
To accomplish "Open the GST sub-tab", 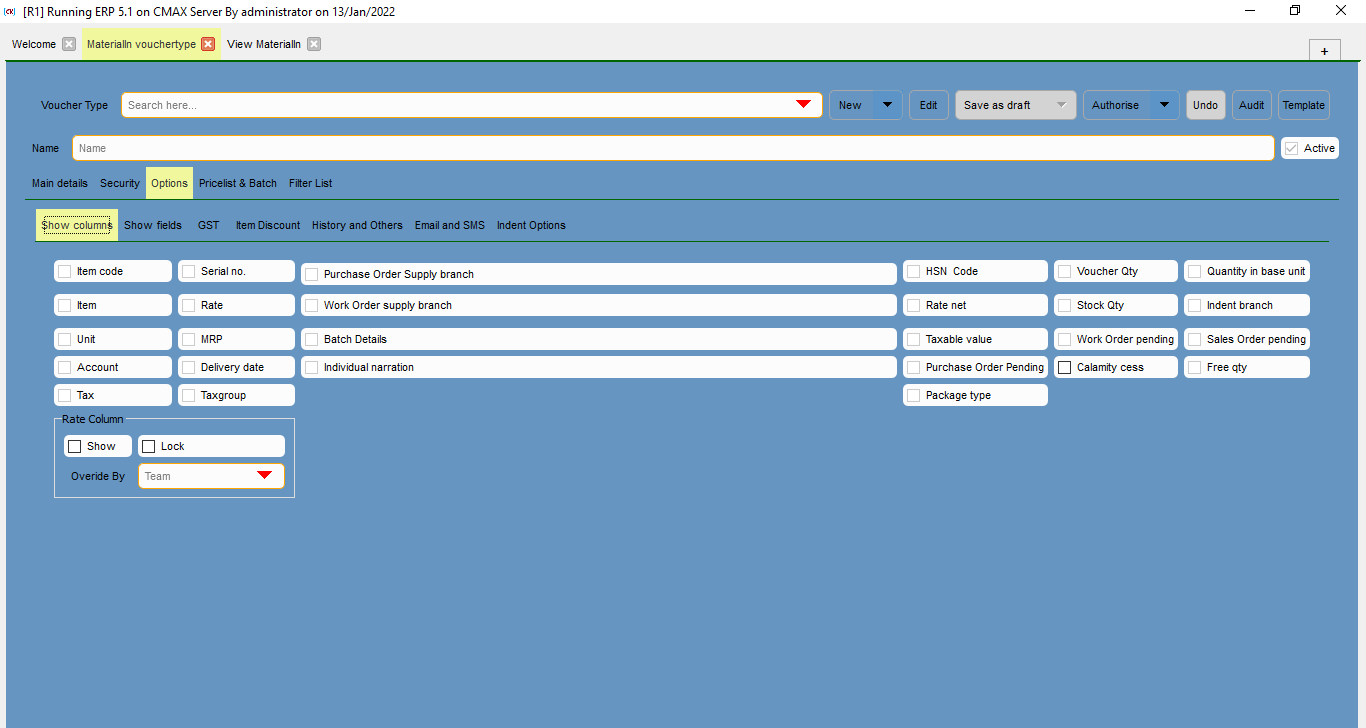I will 208,225.
